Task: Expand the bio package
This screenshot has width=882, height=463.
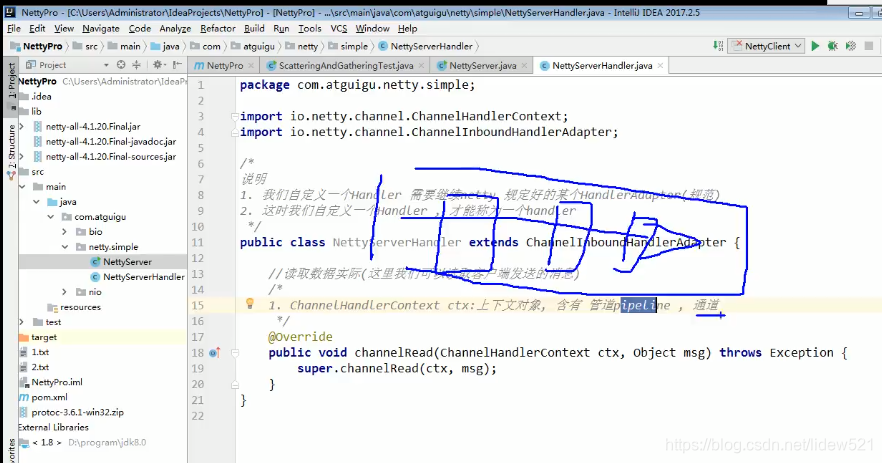Action: (64, 232)
